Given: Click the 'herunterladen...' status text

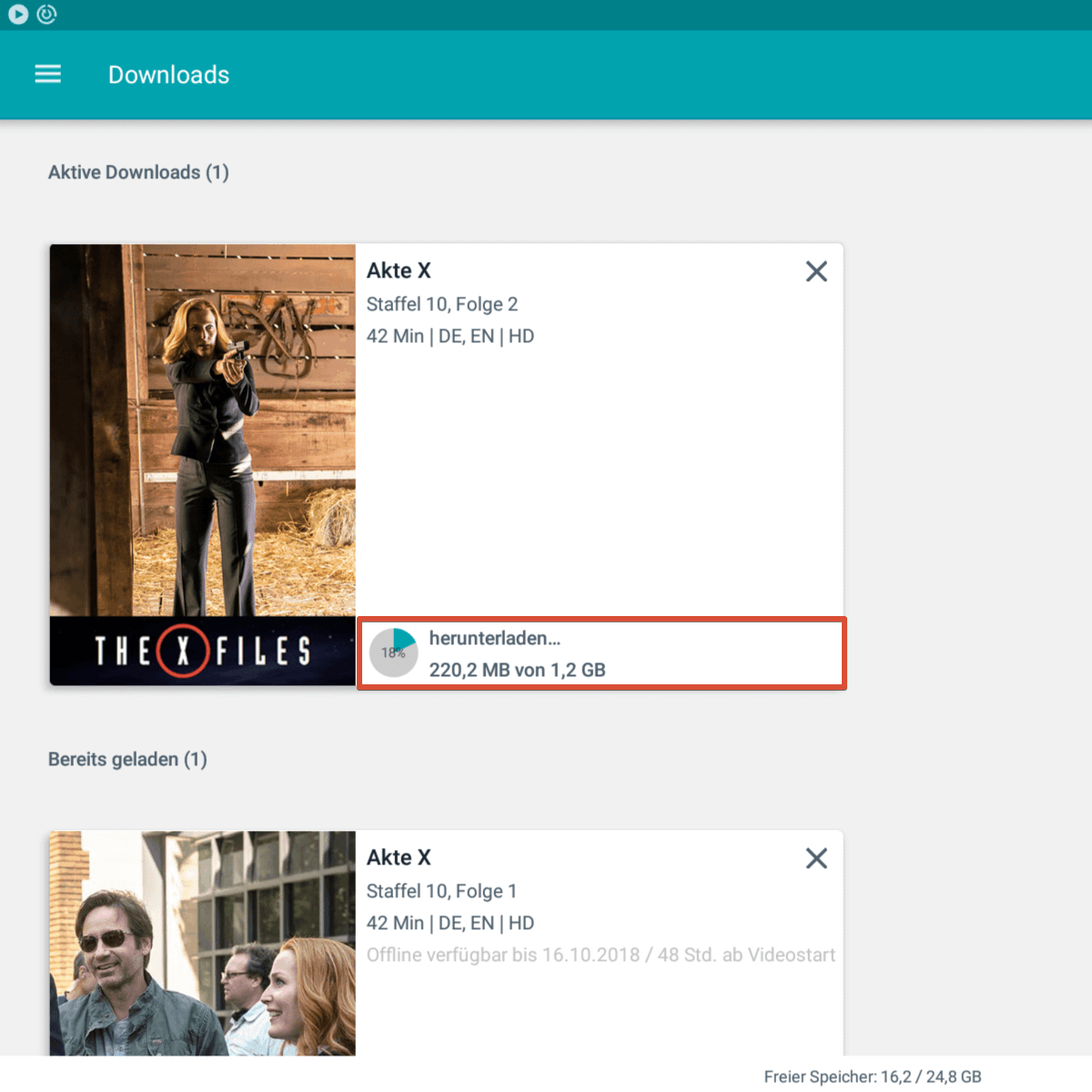Looking at the screenshot, I should click(x=495, y=638).
